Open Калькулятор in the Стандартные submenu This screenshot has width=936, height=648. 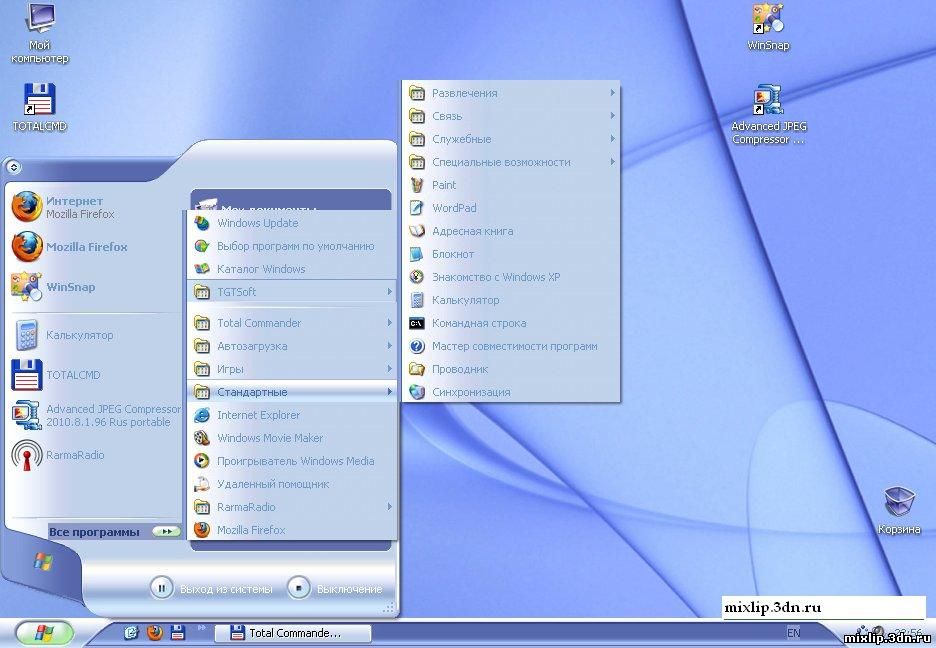(511, 300)
